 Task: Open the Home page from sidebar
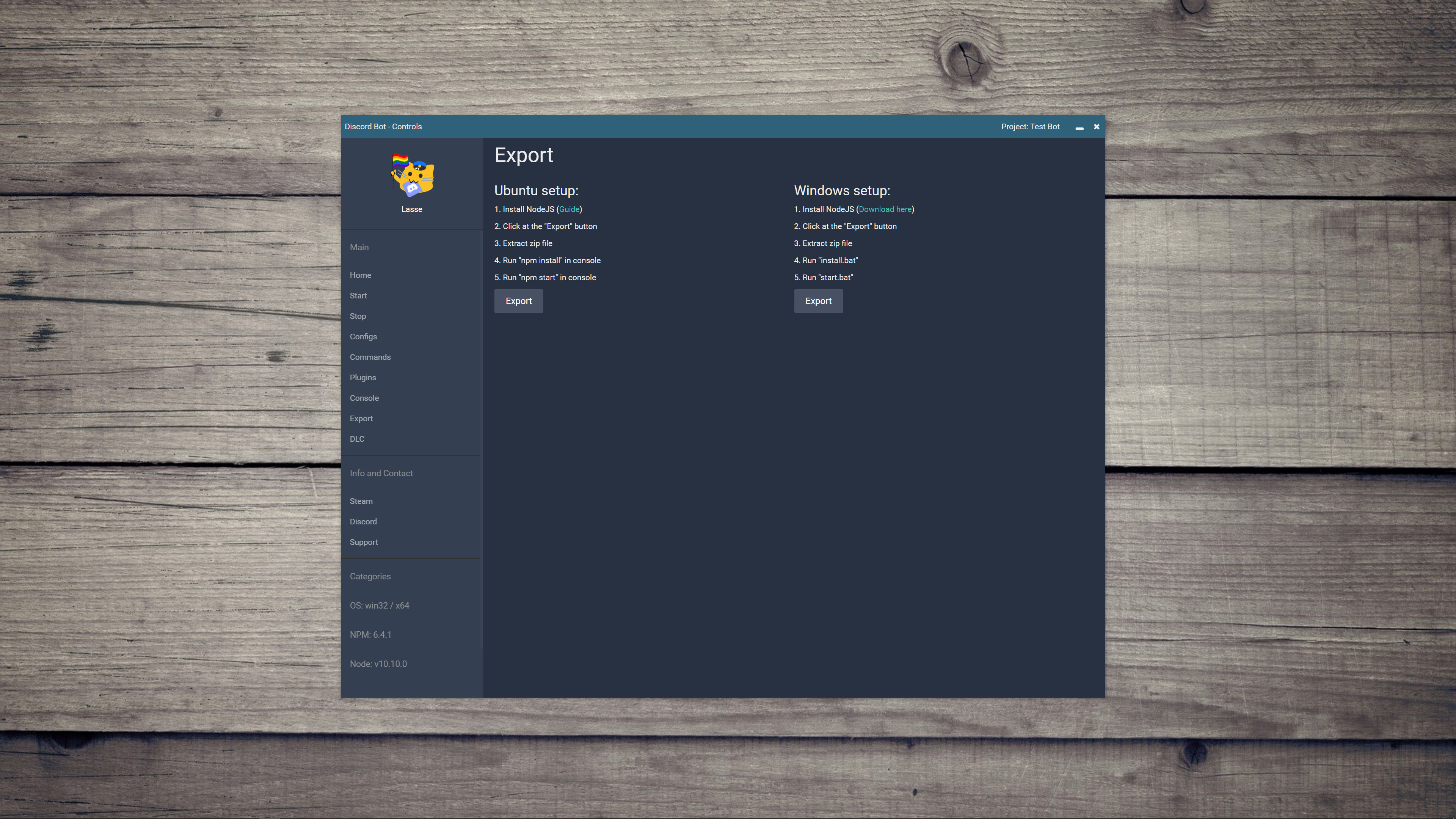coord(360,275)
